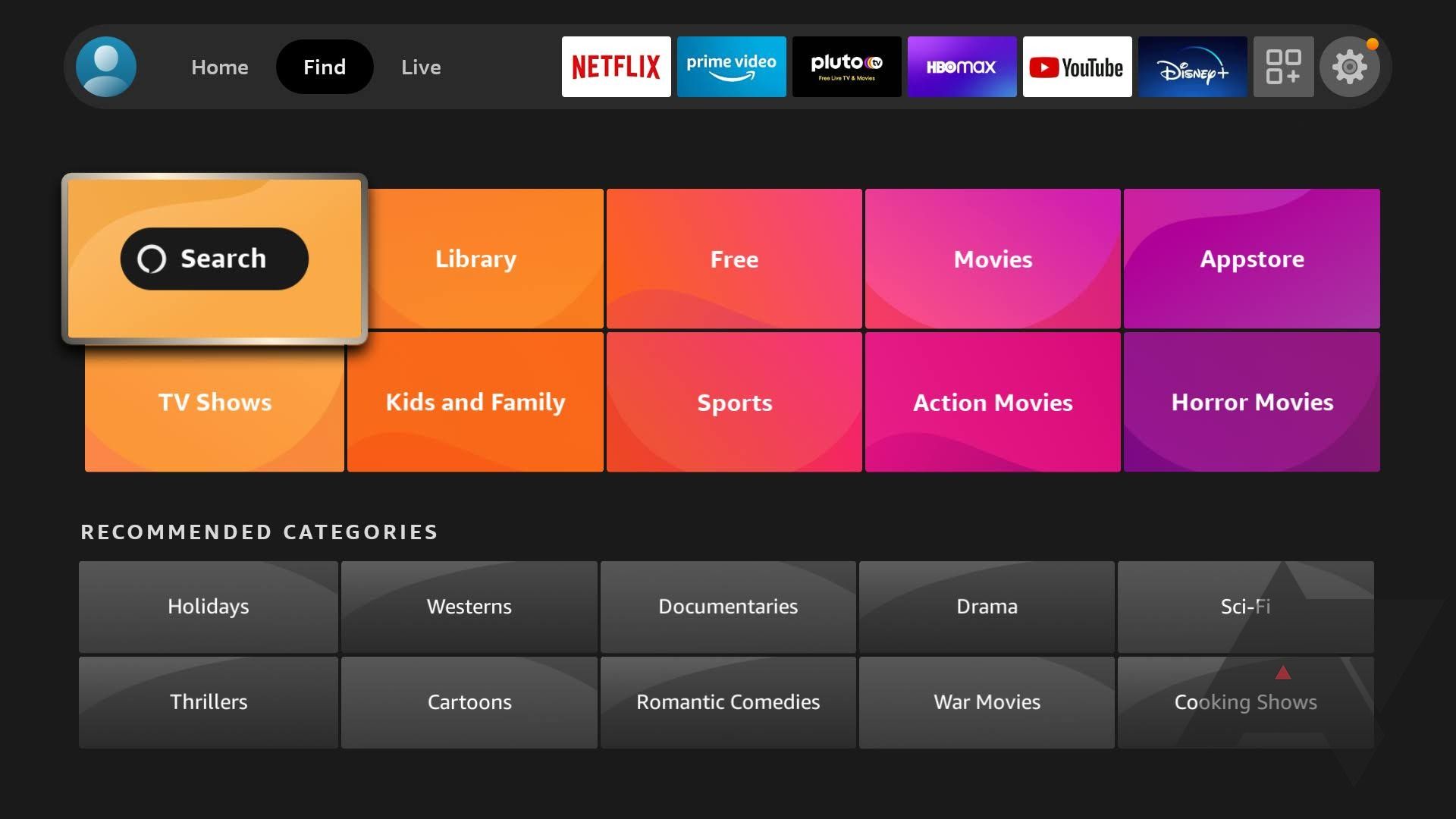Open HBO Max app
This screenshot has width=1456, height=819.
(x=960, y=66)
